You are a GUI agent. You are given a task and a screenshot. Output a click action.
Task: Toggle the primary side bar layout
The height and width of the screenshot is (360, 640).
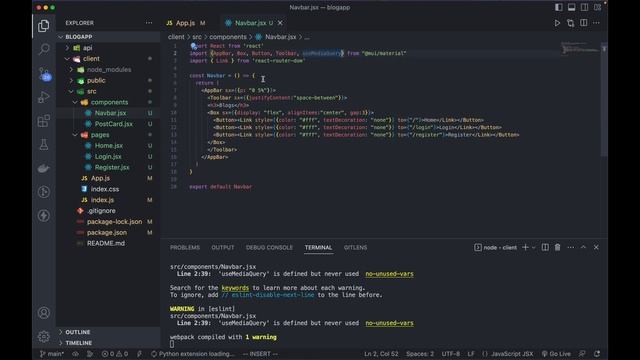point(559,7)
